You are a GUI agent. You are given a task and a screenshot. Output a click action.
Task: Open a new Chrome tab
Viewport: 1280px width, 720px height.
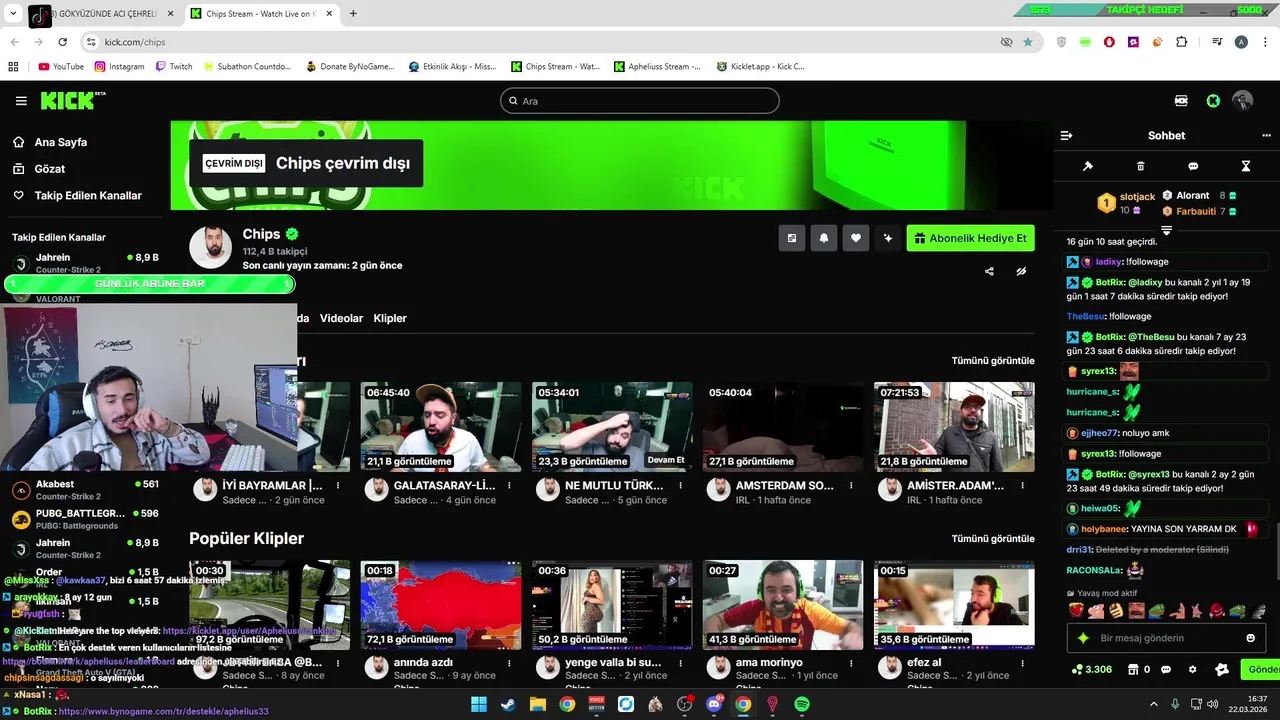tap(353, 14)
